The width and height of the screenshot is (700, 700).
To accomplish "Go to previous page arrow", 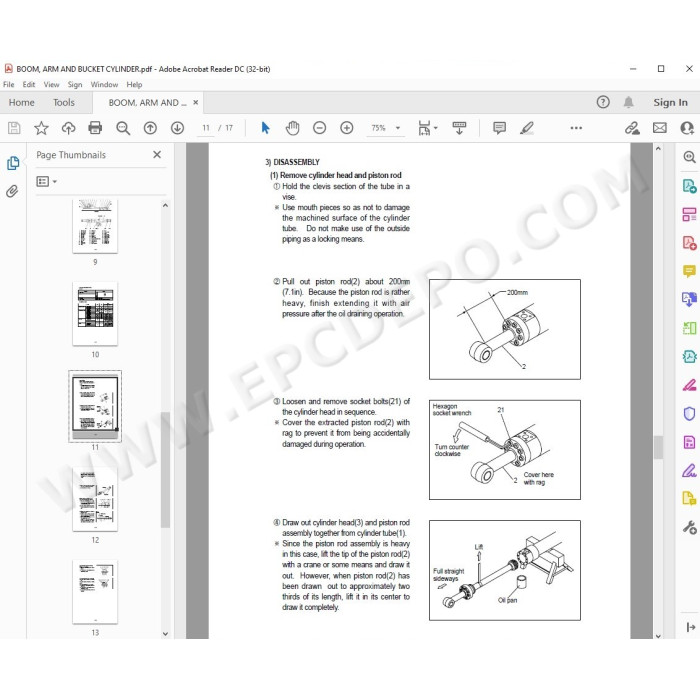I will pyautogui.click(x=150, y=128).
